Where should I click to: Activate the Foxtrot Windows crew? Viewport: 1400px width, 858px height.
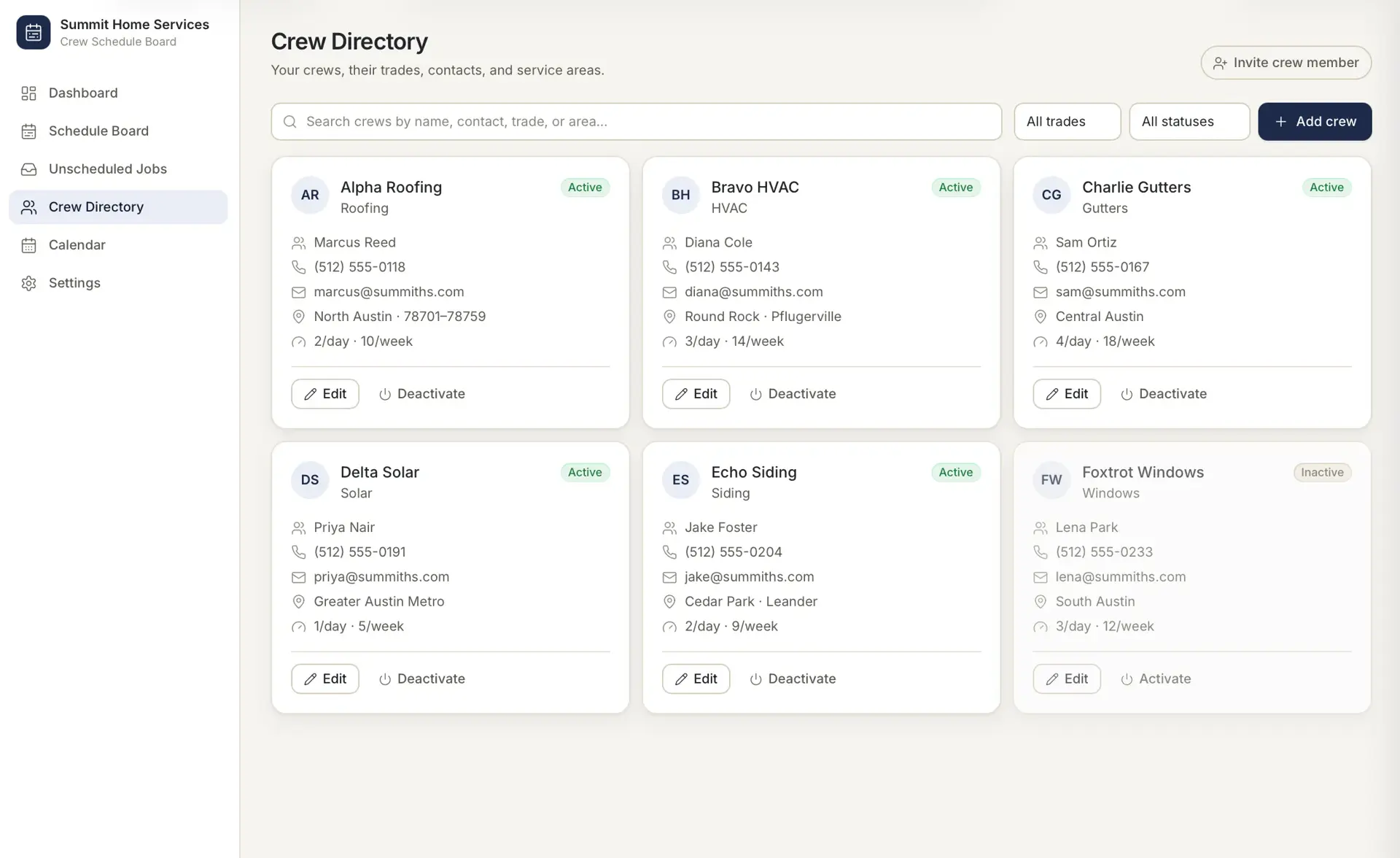click(x=1156, y=679)
